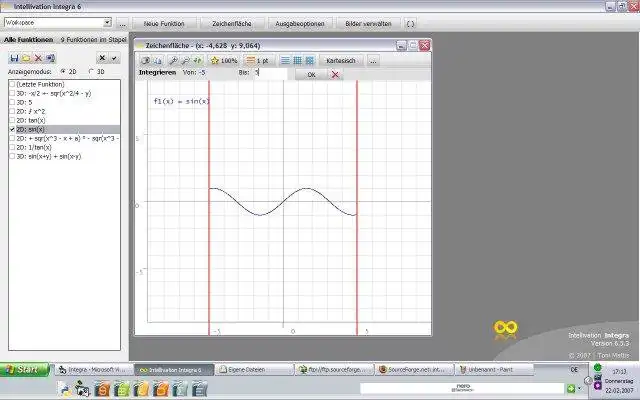Check the 2D: ∫ x^2 checkbox
The height and width of the screenshot is (400, 640).
pyautogui.click(x=12, y=111)
